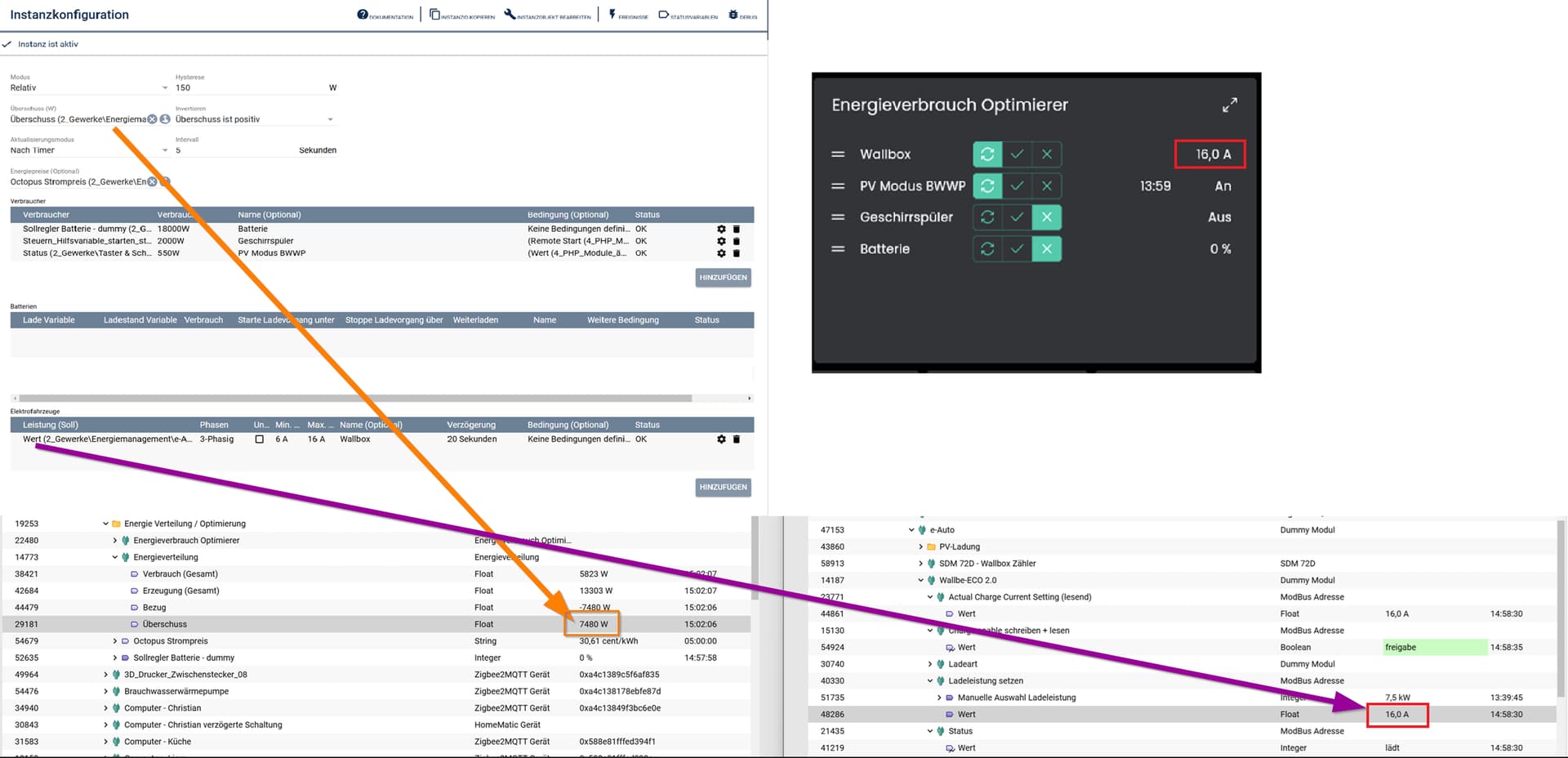Select Wallbe-ECO 2.0 tree row
This screenshot has width=1568, height=758.
[1183, 581]
